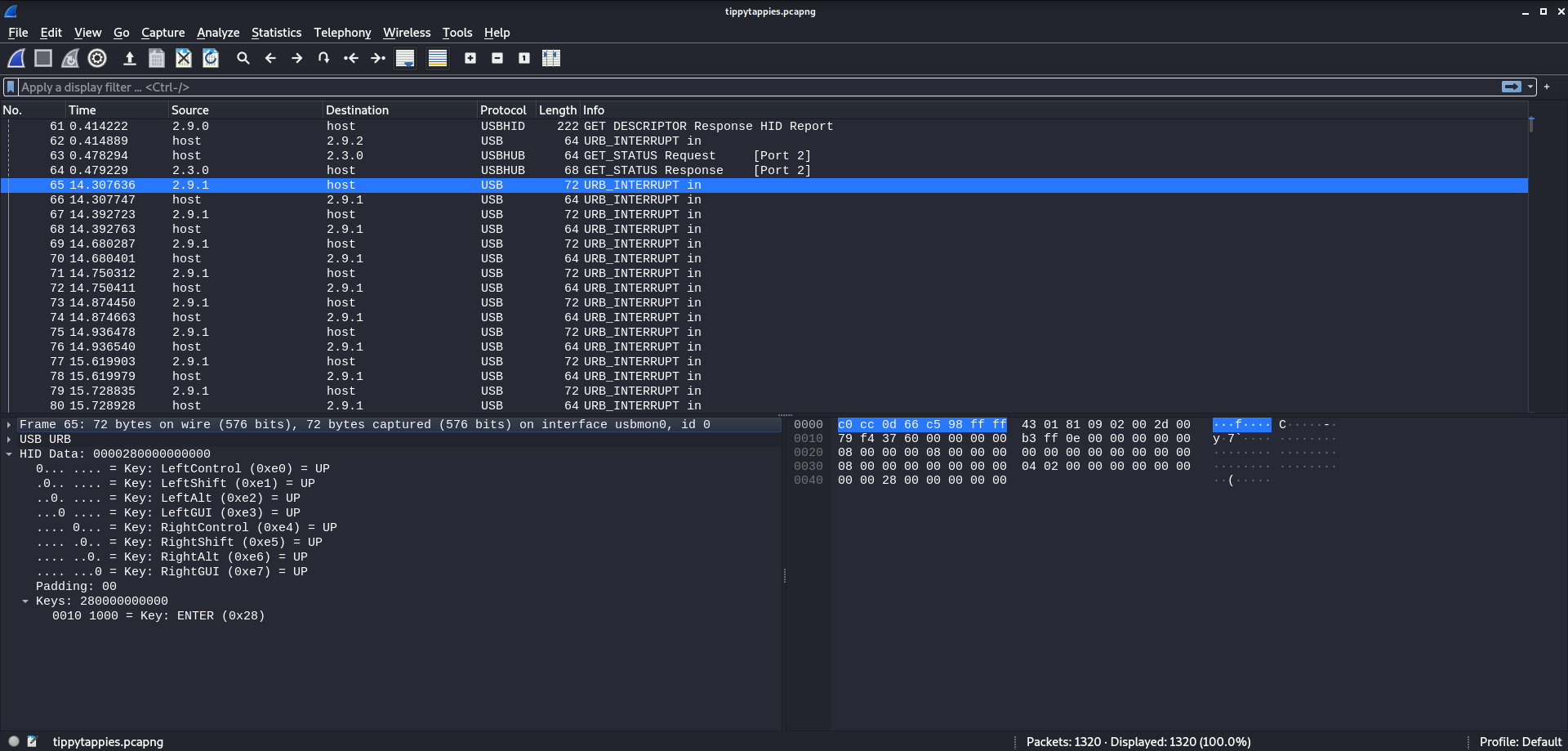Jump to the first packet
The height and width of the screenshot is (751, 1568).
click(351, 58)
